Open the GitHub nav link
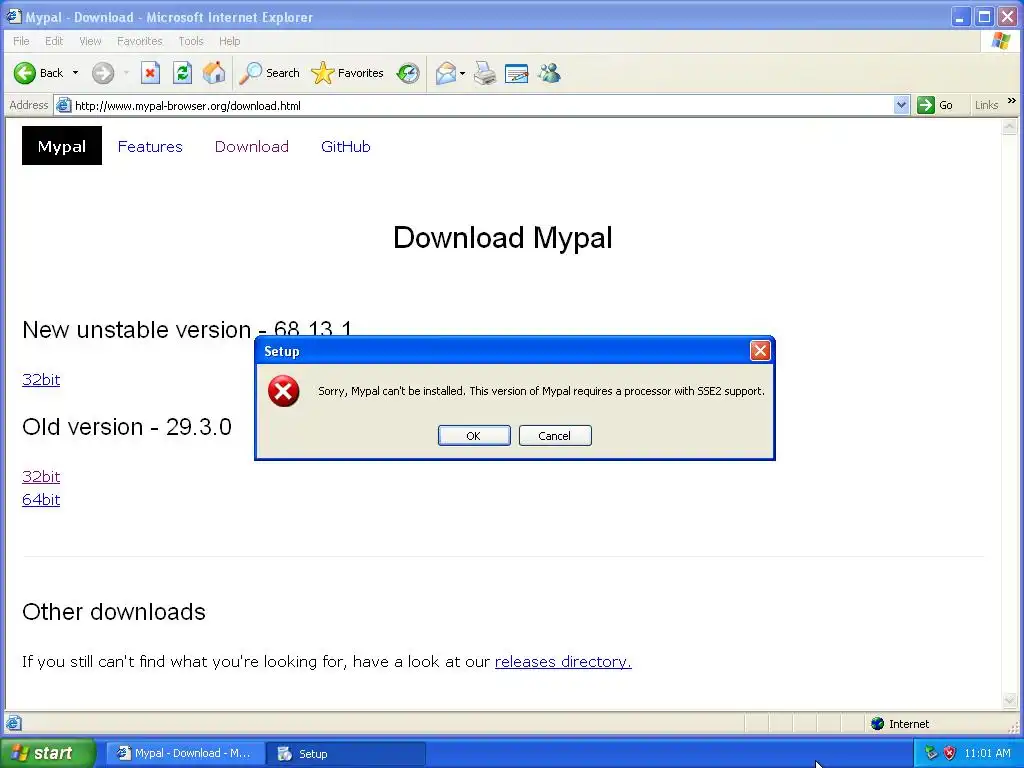1024x768 pixels. pyautogui.click(x=345, y=146)
